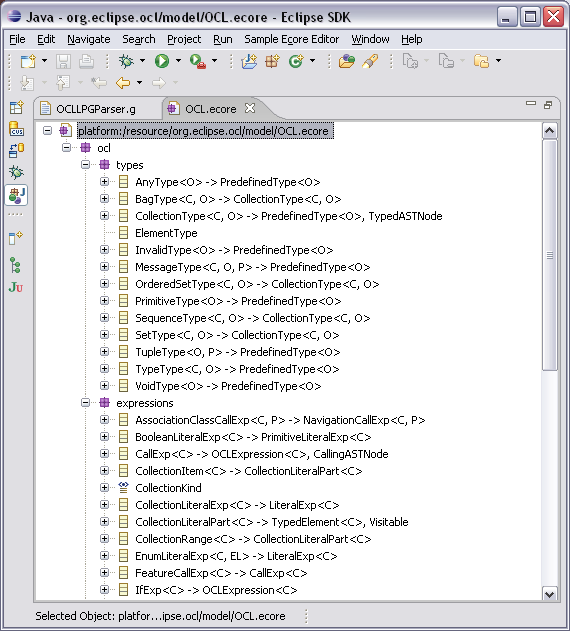Expand the AnyType class node
The image size is (570, 631).
[104, 182]
